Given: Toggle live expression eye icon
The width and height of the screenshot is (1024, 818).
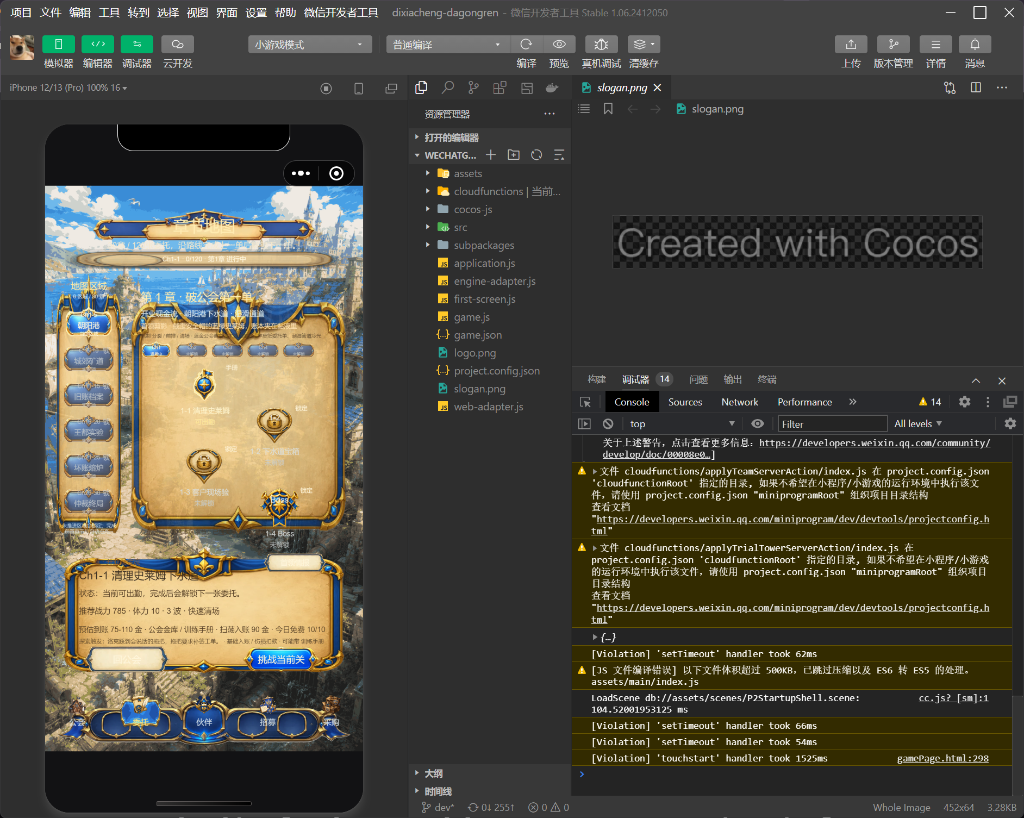Looking at the screenshot, I should click(758, 424).
